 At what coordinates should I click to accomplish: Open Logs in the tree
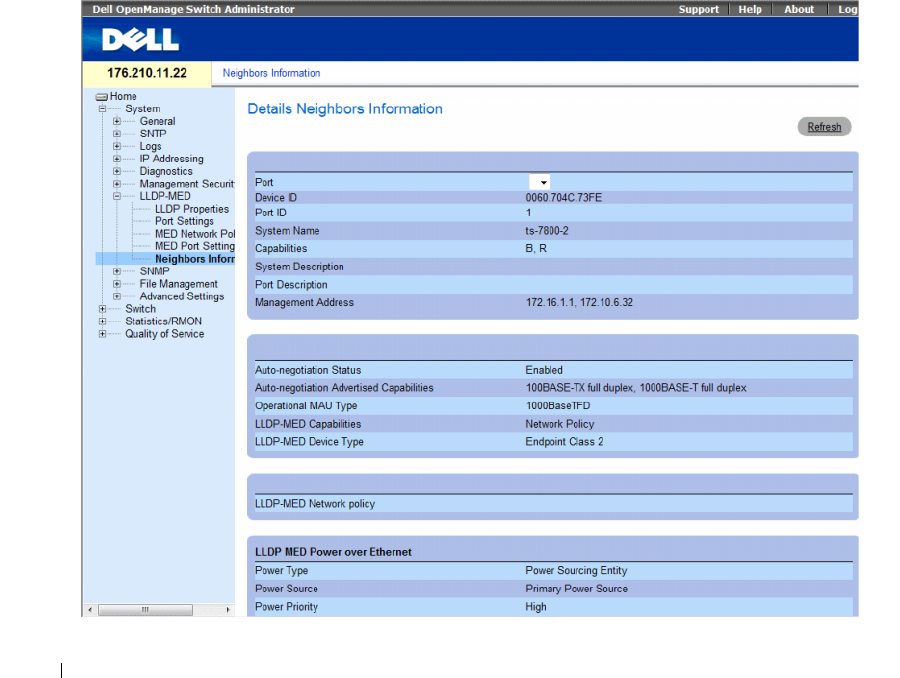[x=150, y=146]
